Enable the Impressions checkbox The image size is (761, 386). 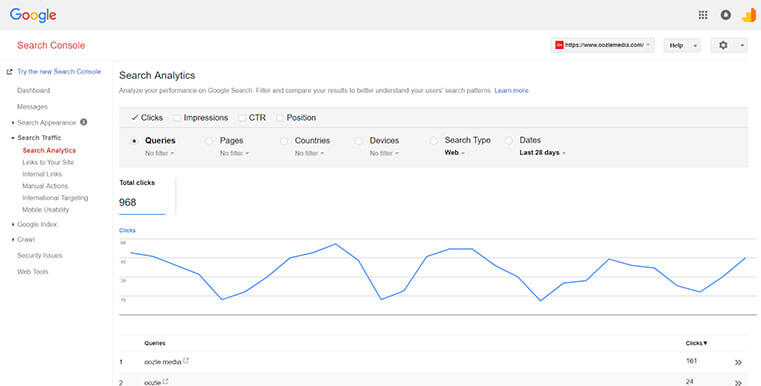(177, 117)
